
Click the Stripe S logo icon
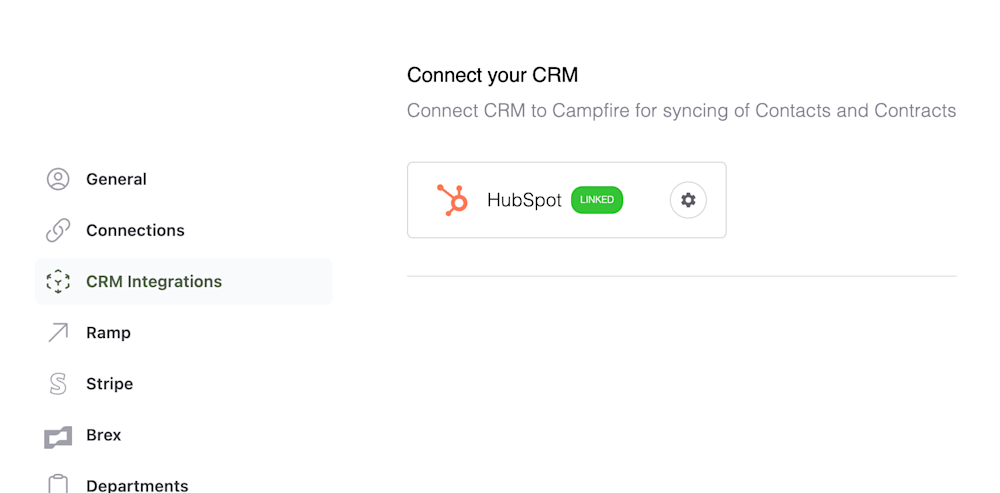point(58,384)
